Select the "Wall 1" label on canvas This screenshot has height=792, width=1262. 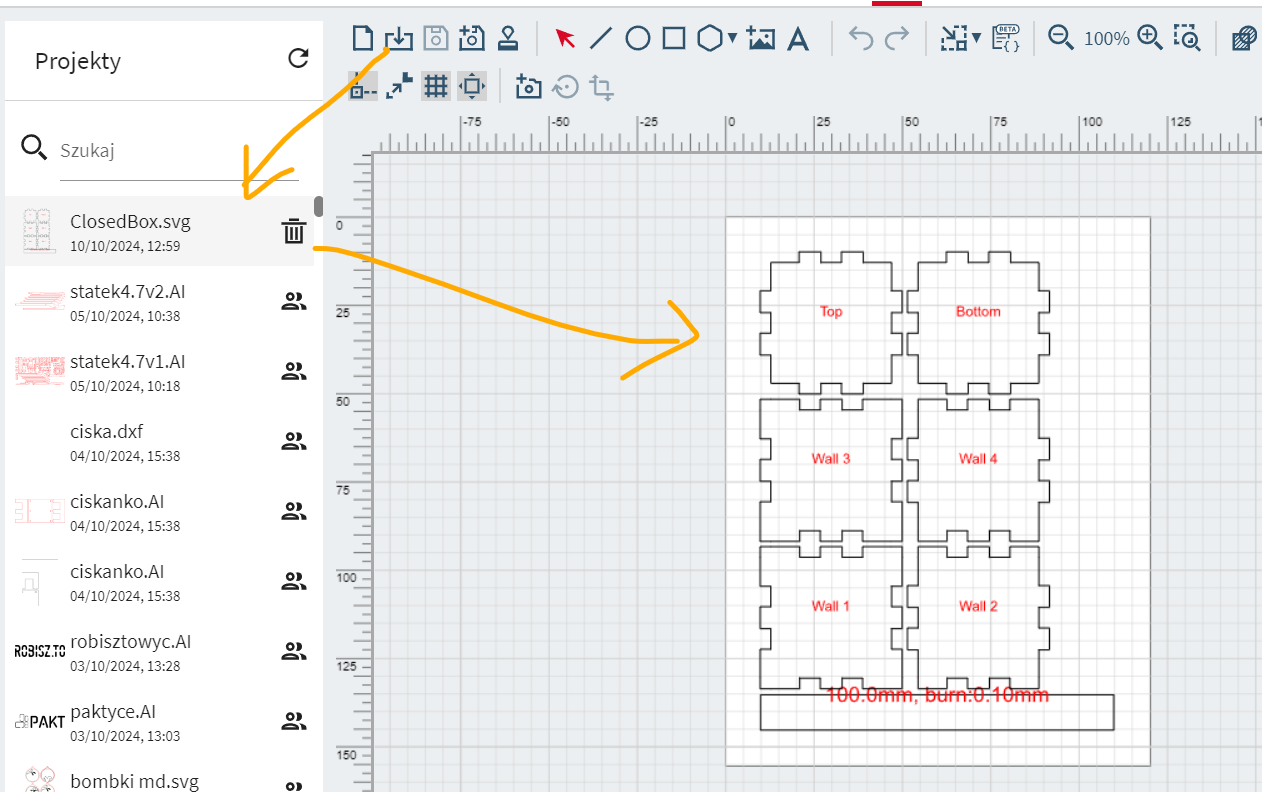click(831, 605)
